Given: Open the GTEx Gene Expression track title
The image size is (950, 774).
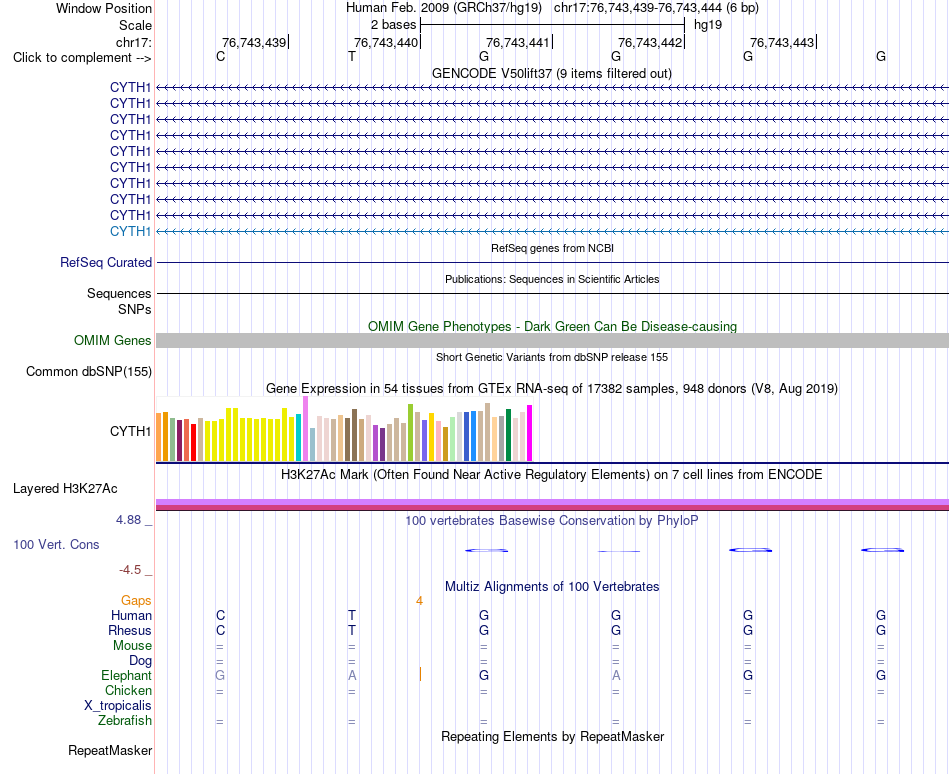Looking at the screenshot, I should (x=551, y=389).
